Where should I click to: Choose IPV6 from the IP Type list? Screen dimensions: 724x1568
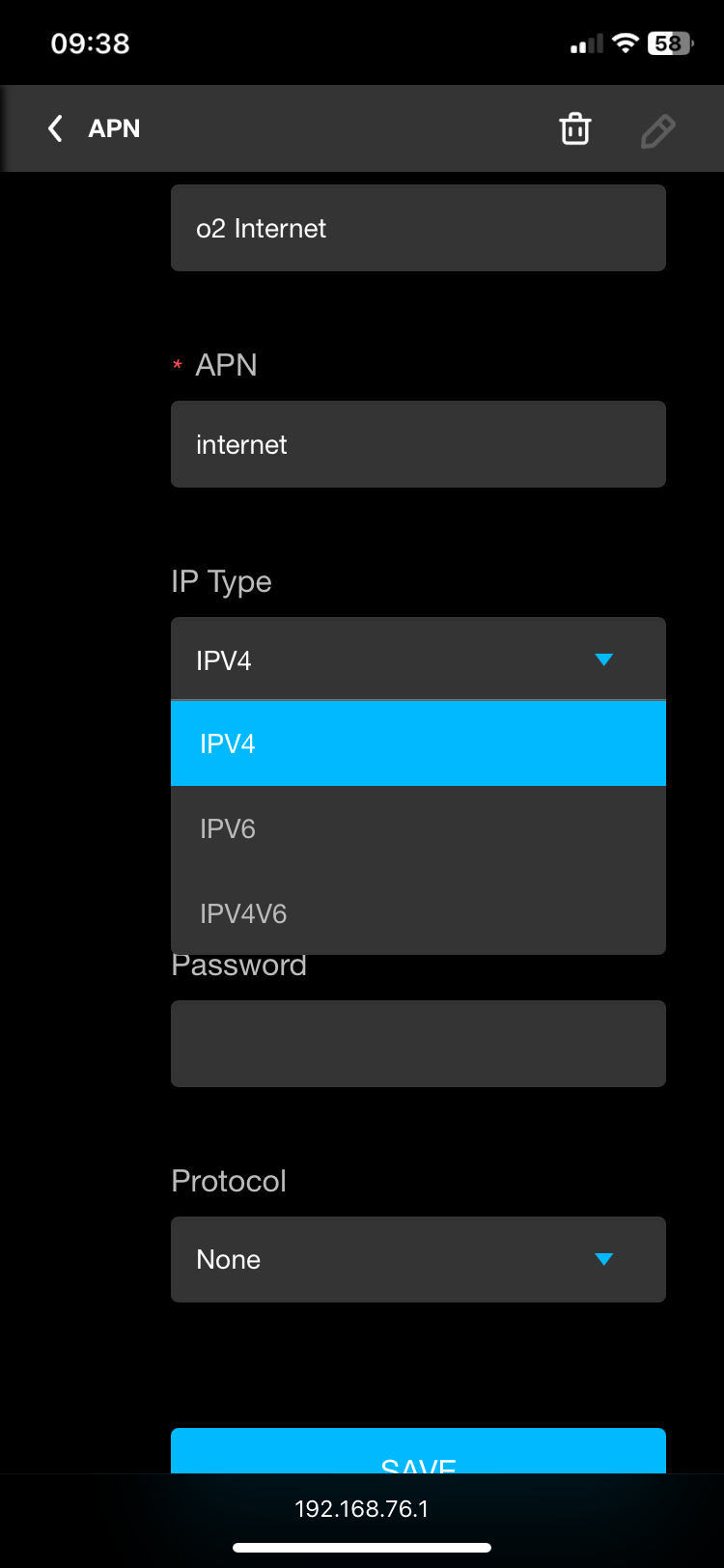point(418,828)
